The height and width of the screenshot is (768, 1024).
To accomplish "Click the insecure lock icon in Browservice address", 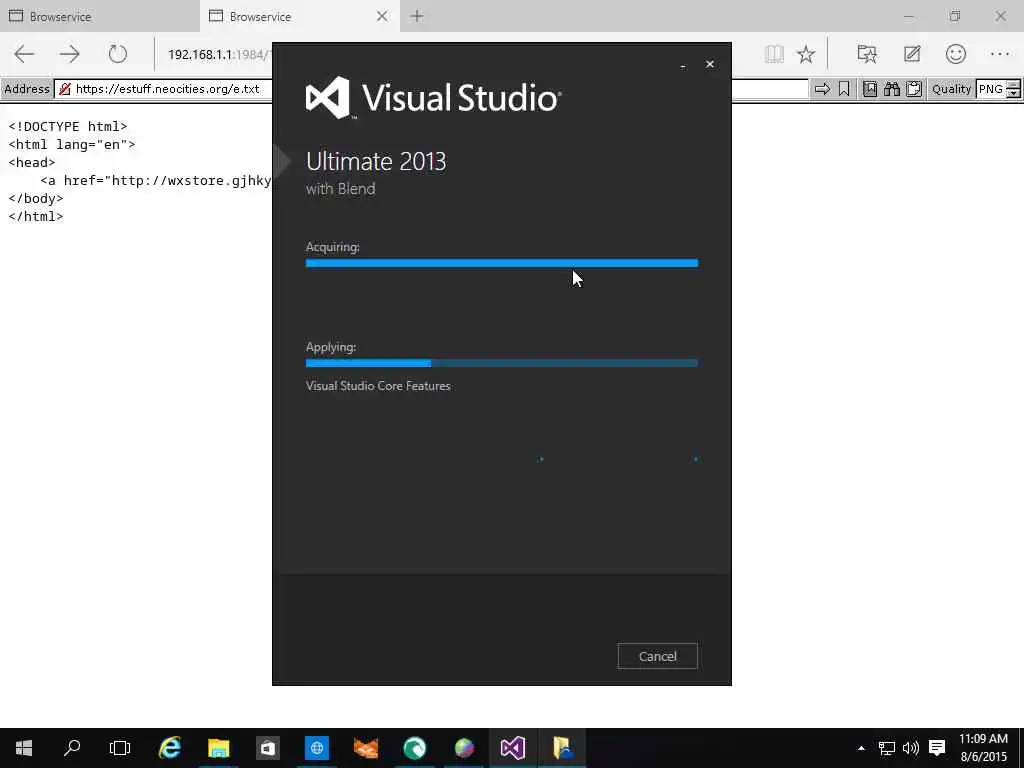I will (65, 89).
